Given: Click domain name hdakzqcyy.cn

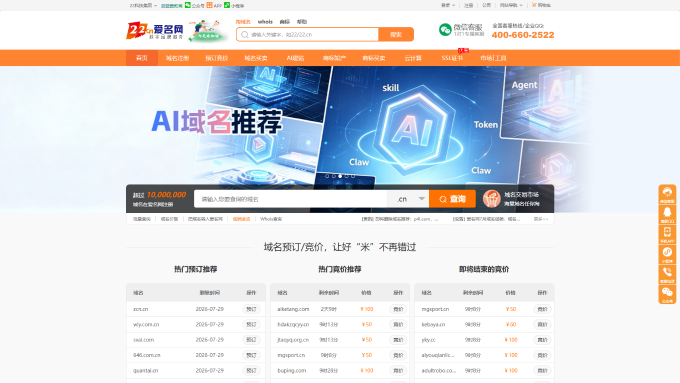Looking at the screenshot, I should [x=293, y=324].
